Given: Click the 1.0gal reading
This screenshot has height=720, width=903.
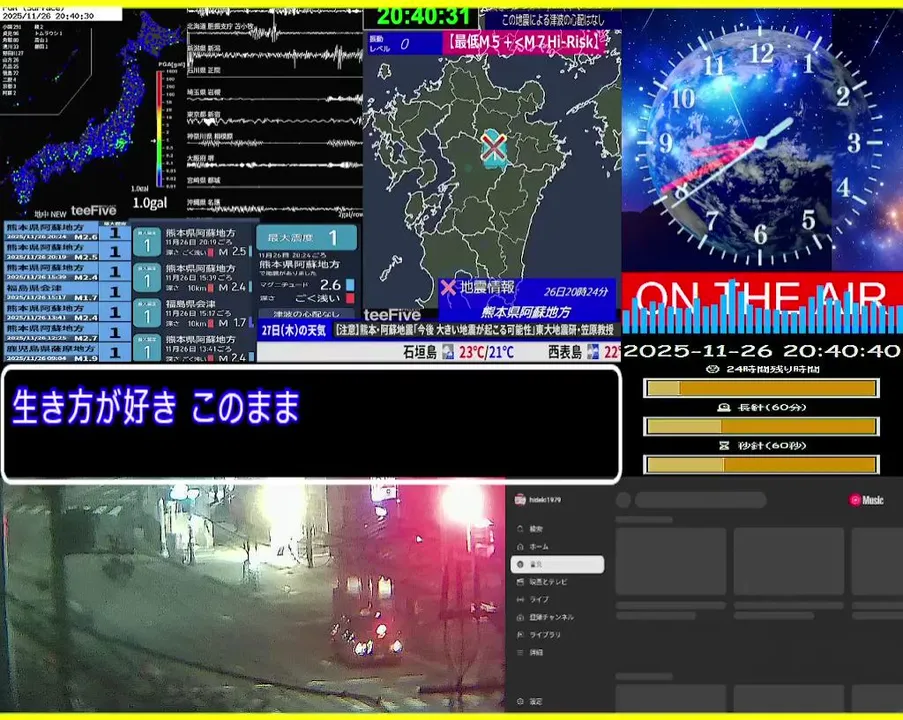Looking at the screenshot, I should (150, 203).
